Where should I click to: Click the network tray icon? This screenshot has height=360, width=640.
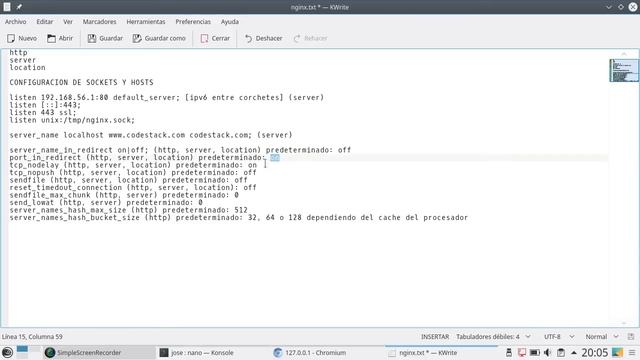coord(522,353)
